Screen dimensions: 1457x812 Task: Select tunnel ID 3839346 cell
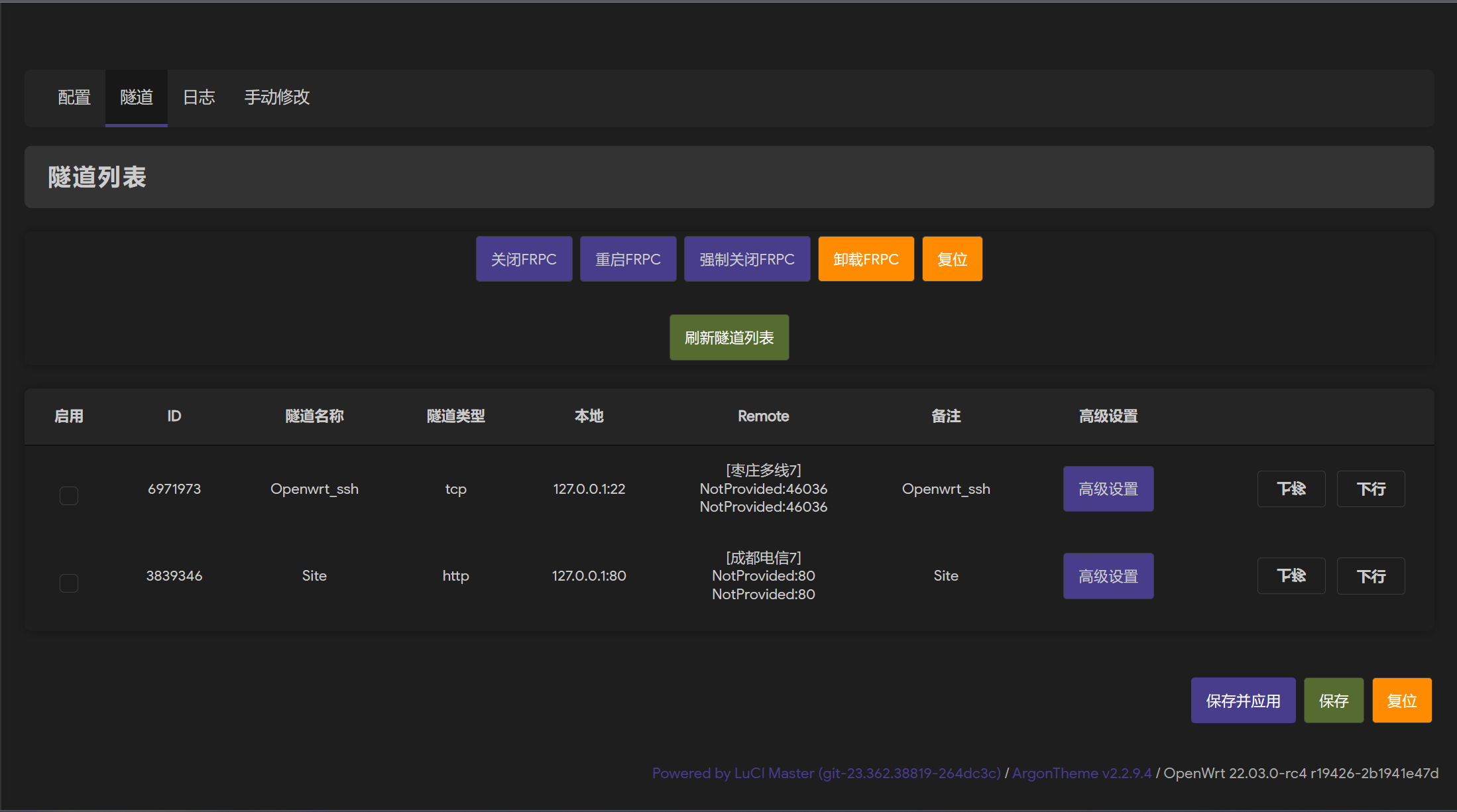(174, 576)
